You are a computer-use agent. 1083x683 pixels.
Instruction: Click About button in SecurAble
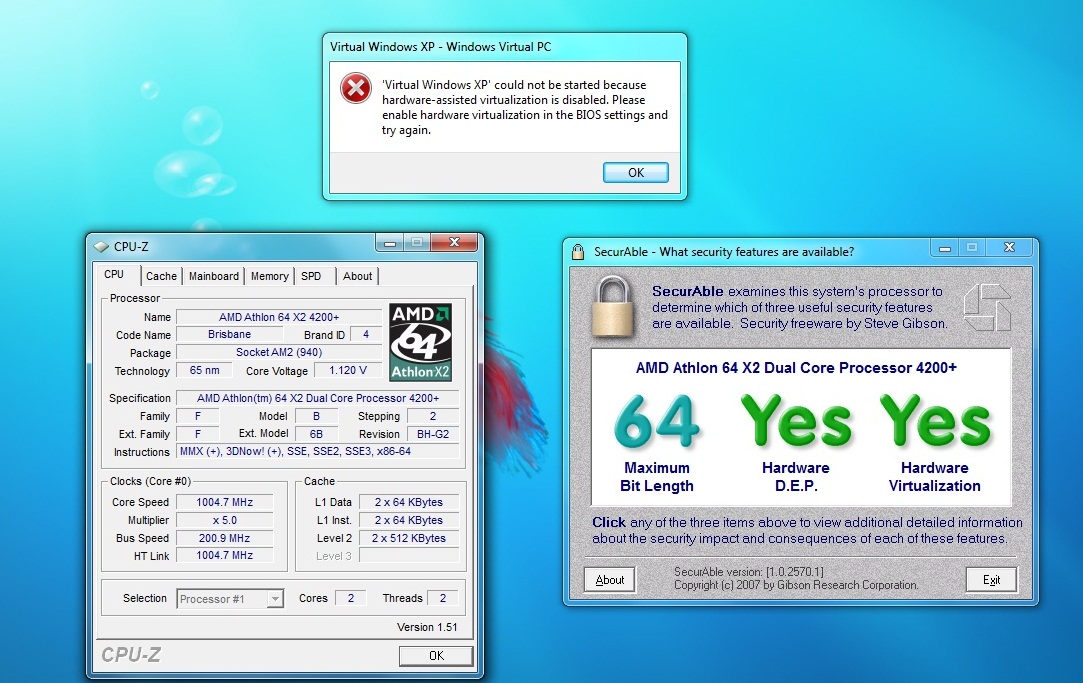click(x=610, y=580)
